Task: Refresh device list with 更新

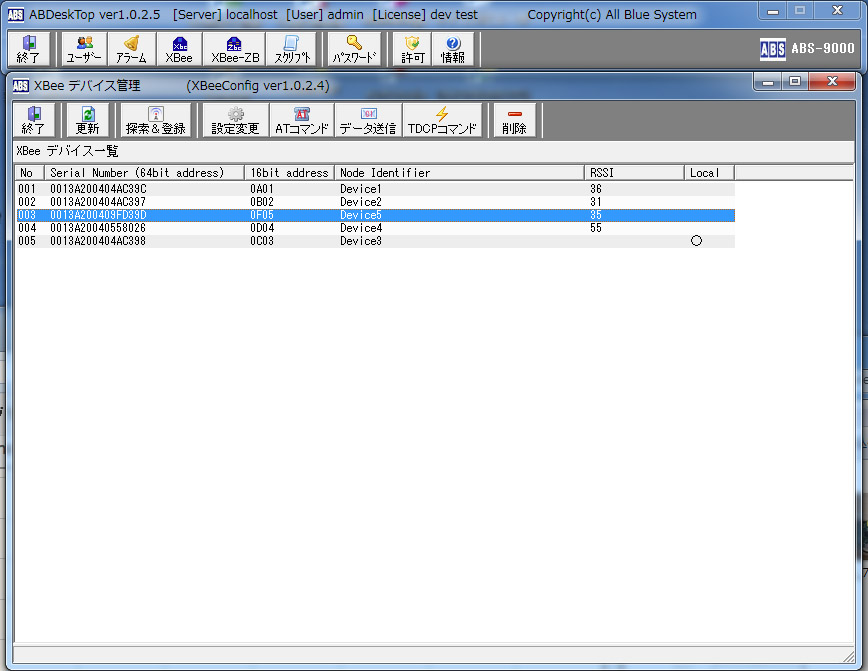Action: click(87, 120)
